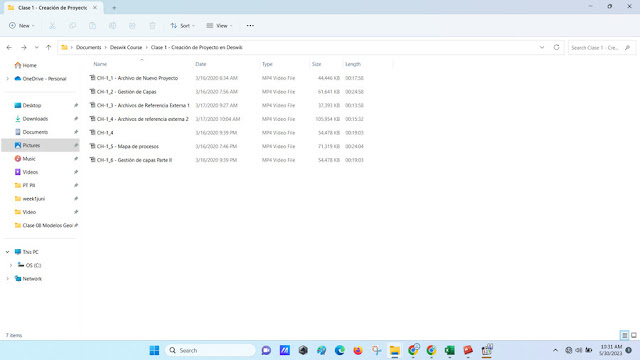Screen dimensions: 640x360
Task: Click Deswik Course in the breadcrumb path
Action: [x=126, y=47]
